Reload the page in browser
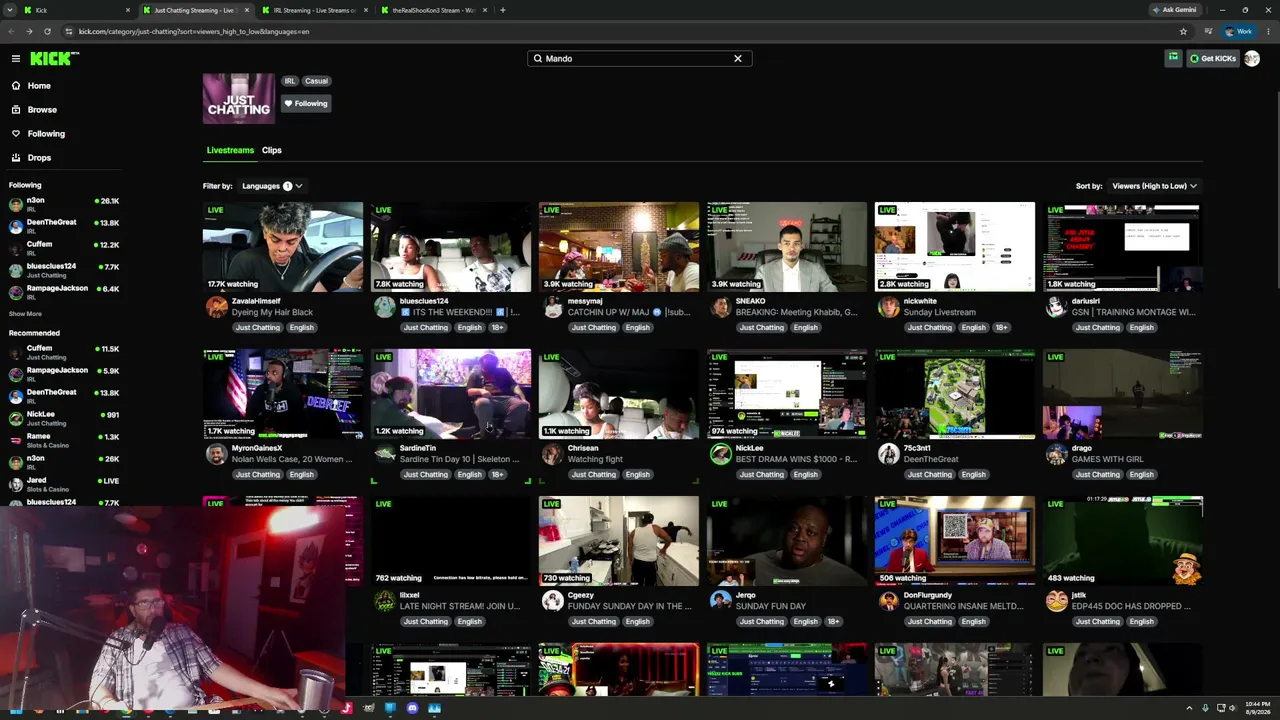 pyautogui.click(x=47, y=31)
